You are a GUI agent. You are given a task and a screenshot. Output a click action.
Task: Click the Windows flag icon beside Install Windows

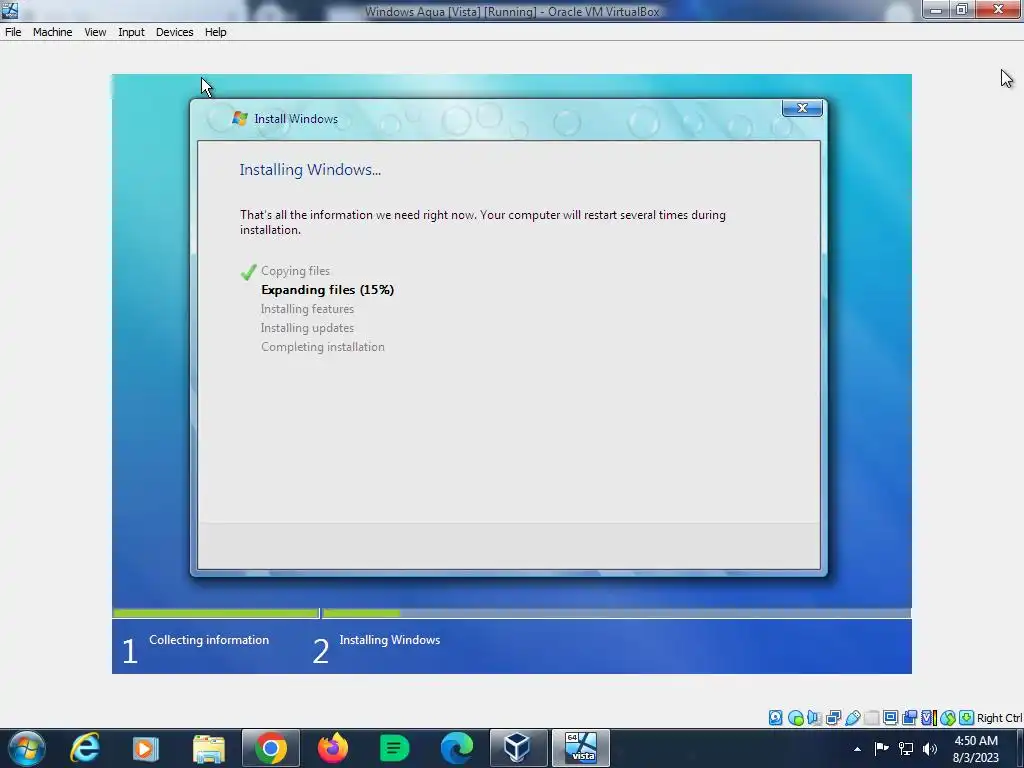pyautogui.click(x=240, y=118)
